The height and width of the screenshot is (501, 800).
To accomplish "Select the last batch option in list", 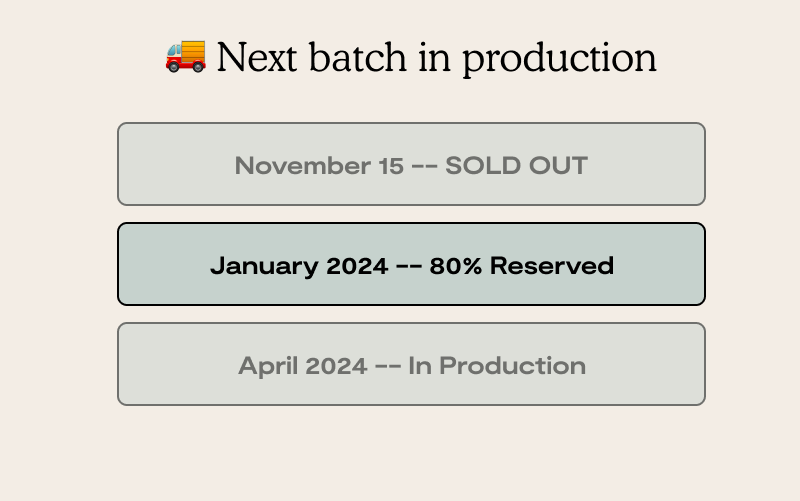I will pyautogui.click(x=411, y=364).
